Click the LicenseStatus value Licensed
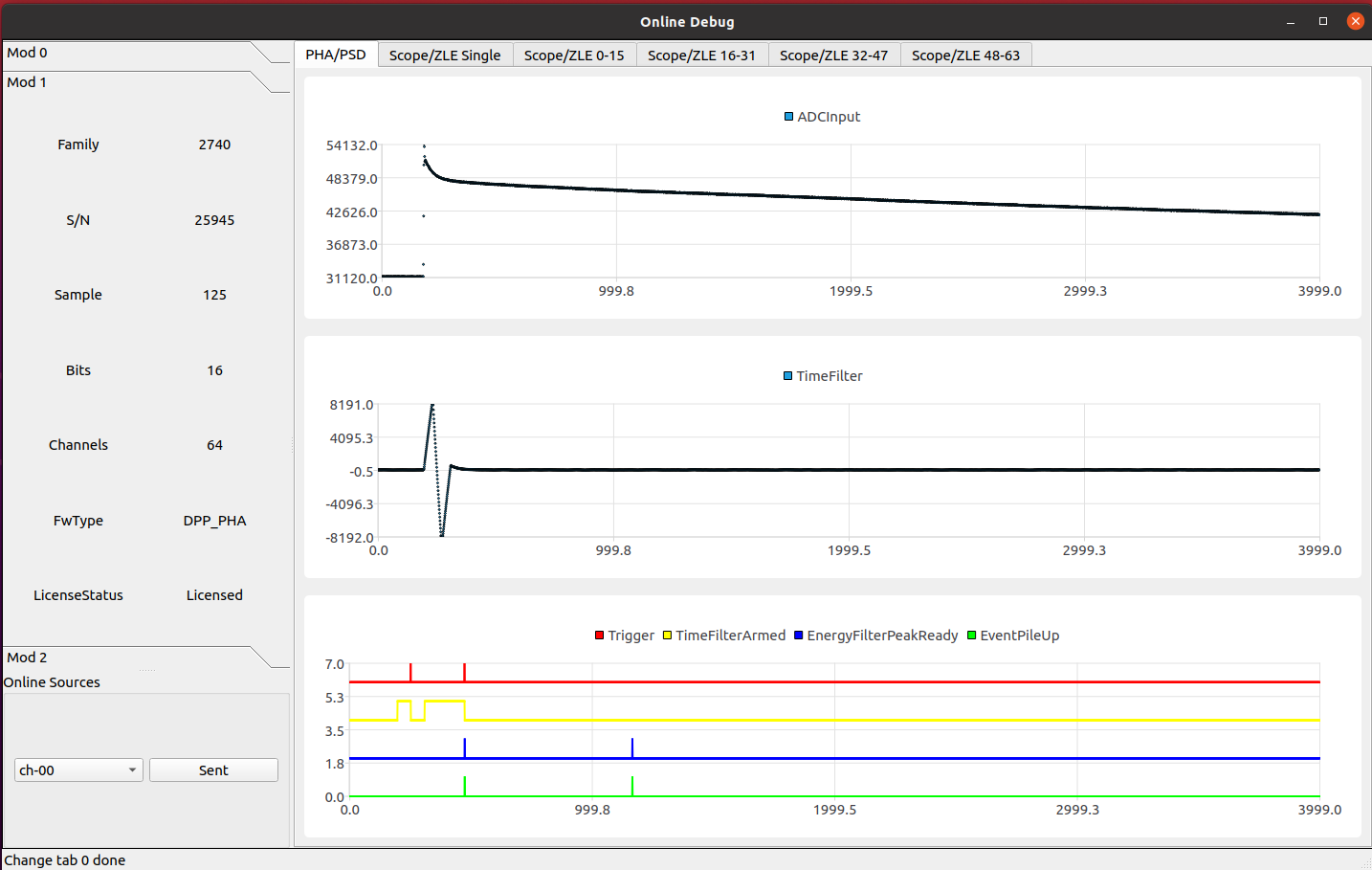The image size is (1372, 870). pos(214,595)
